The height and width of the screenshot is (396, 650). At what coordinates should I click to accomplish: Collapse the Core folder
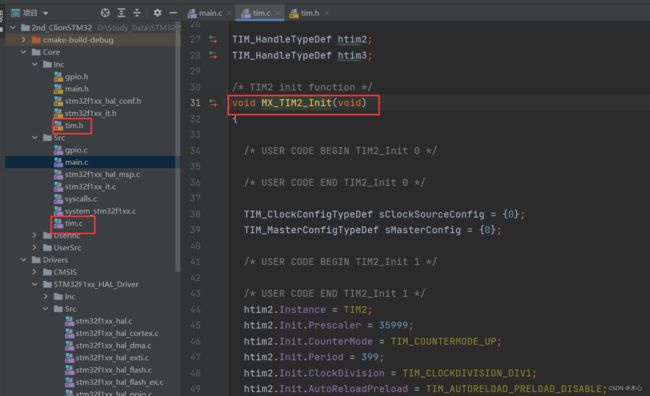24,52
